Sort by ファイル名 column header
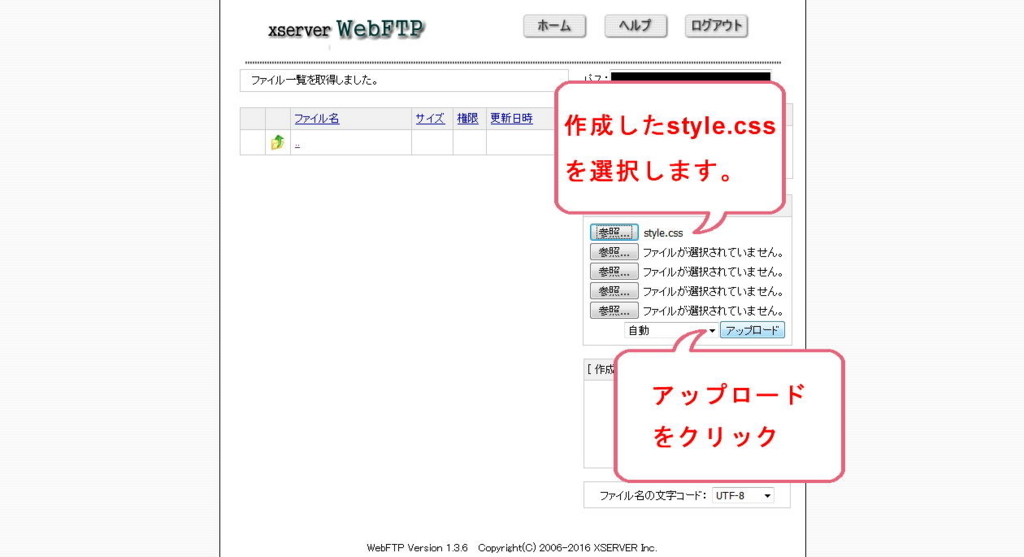 click(x=317, y=118)
